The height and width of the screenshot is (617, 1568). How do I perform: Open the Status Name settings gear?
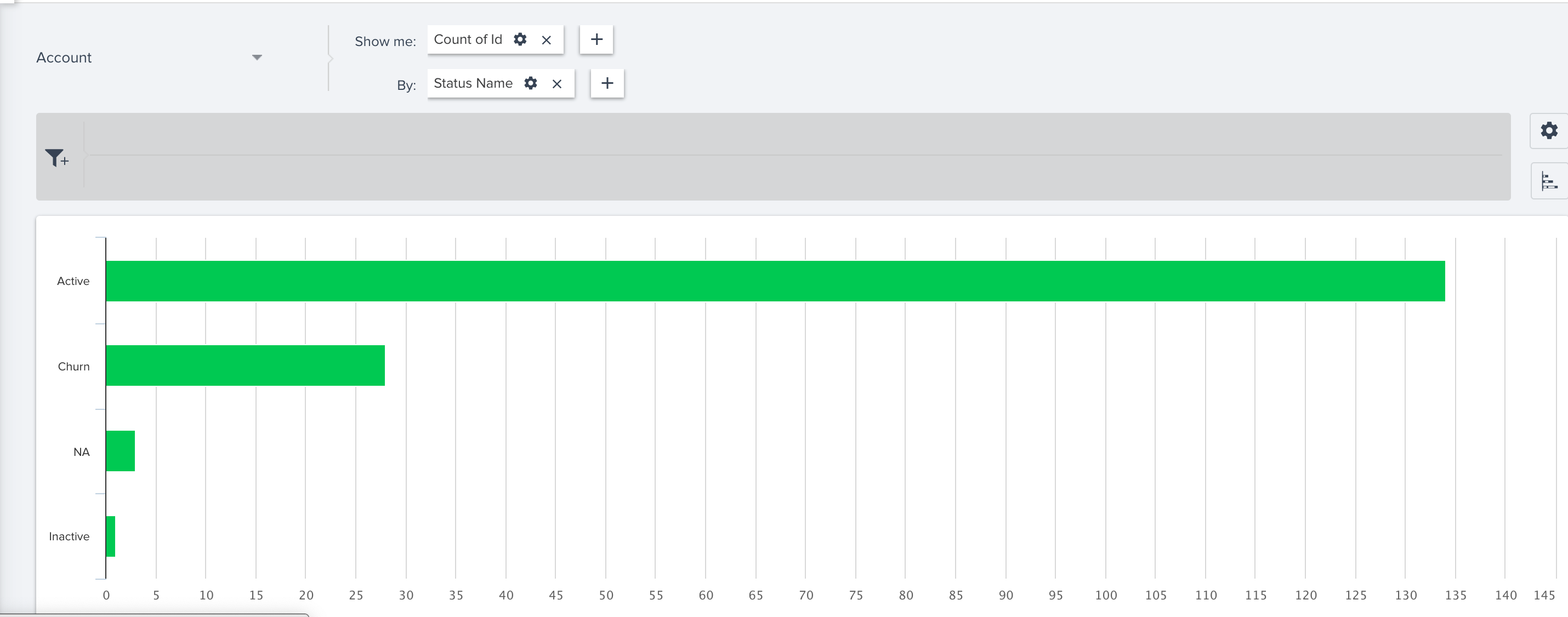point(531,83)
